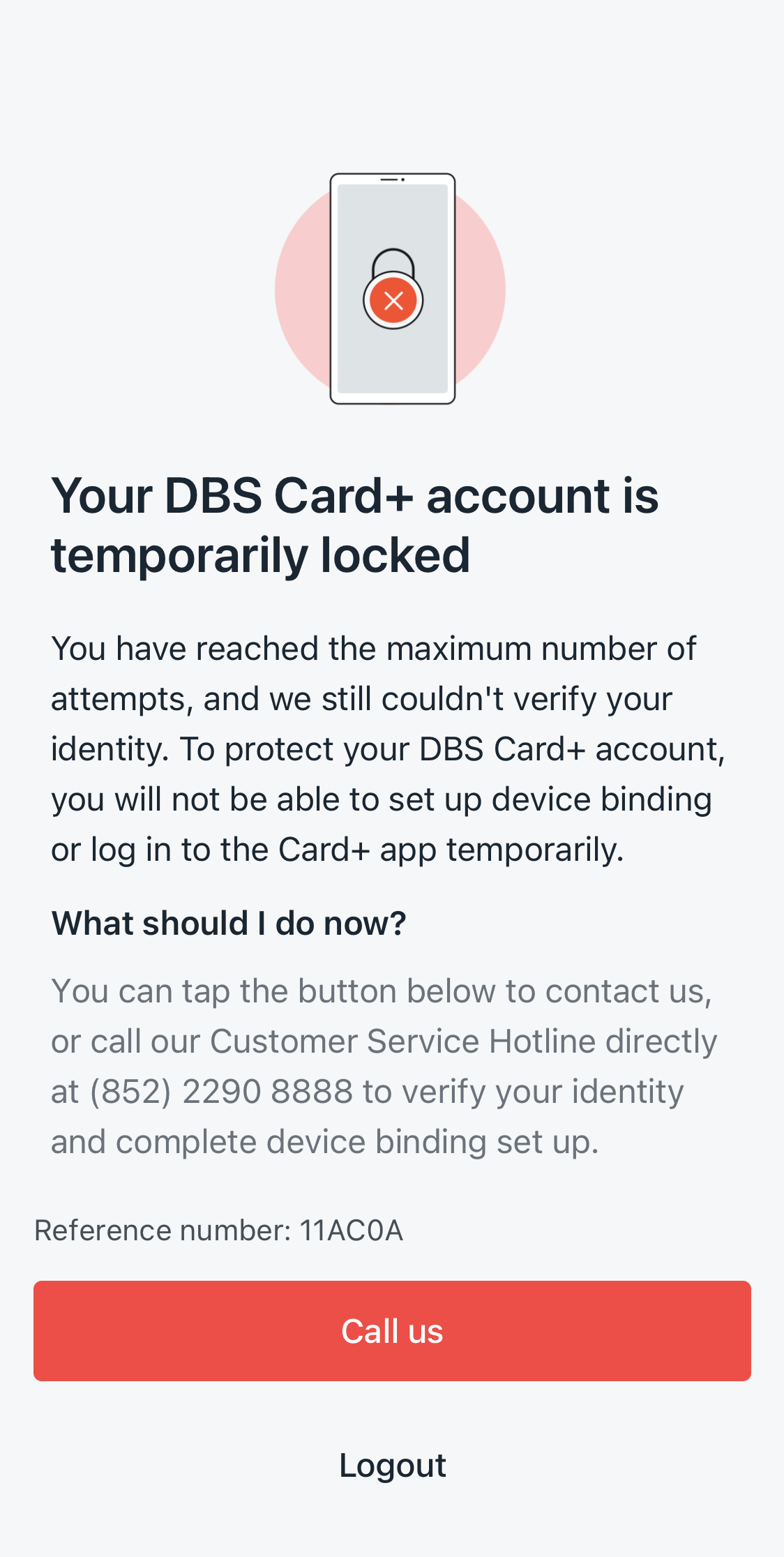
Task: Click the "maximum number of" text
Action: coord(541,649)
